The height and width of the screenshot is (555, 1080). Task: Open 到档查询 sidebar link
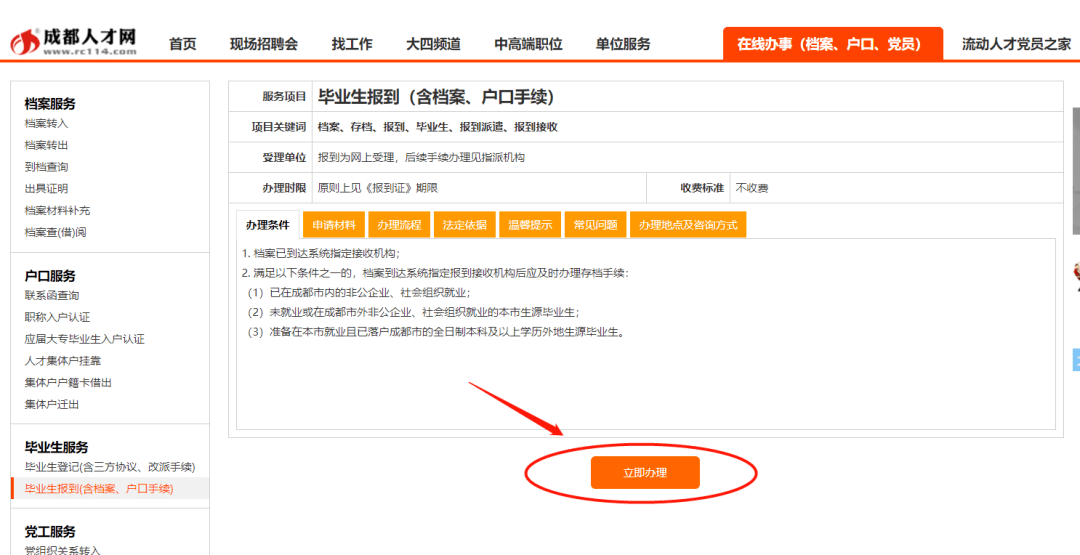click(46, 167)
